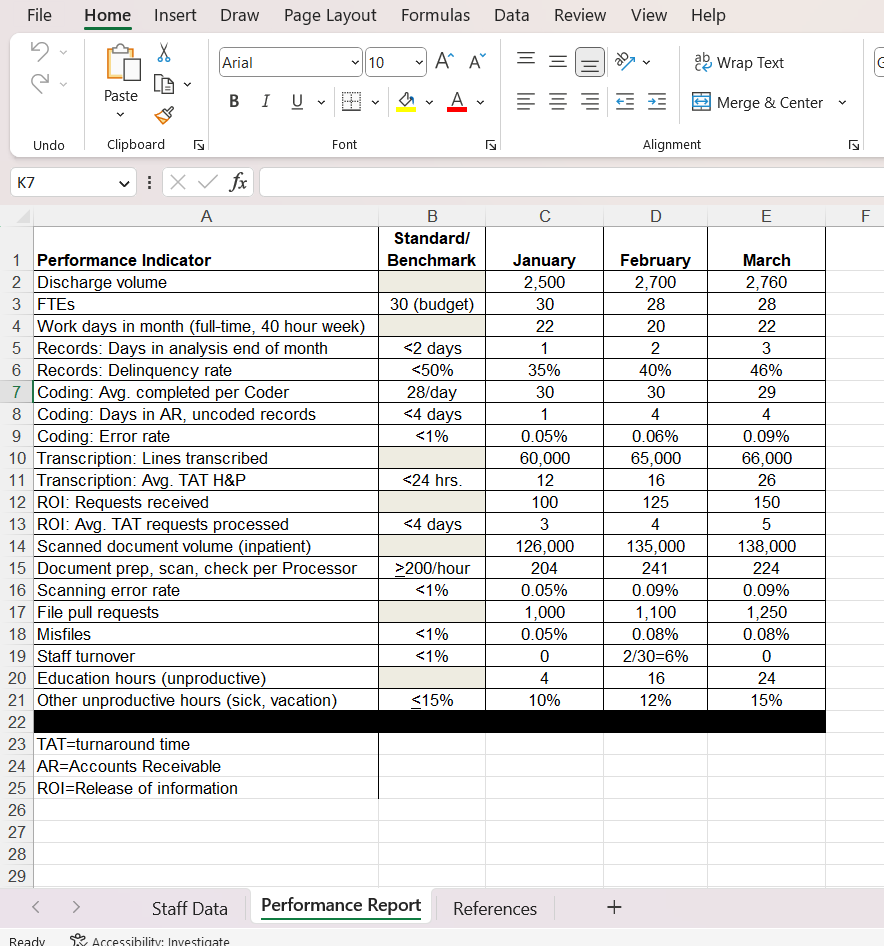Viewport: 884px width, 946px height.
Task: Expand Orientation dropdown arrow
Action: pyautogui.click(x=647, y=62)
